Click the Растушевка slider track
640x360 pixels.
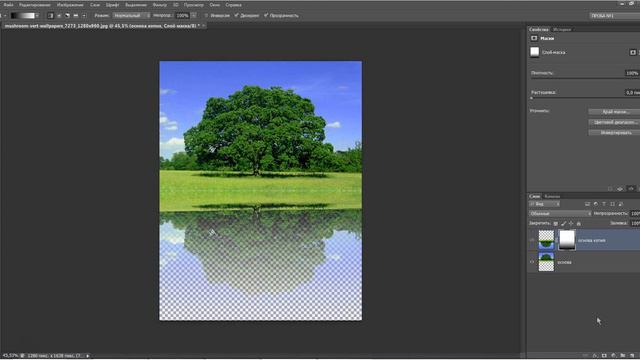click(584, 98)
